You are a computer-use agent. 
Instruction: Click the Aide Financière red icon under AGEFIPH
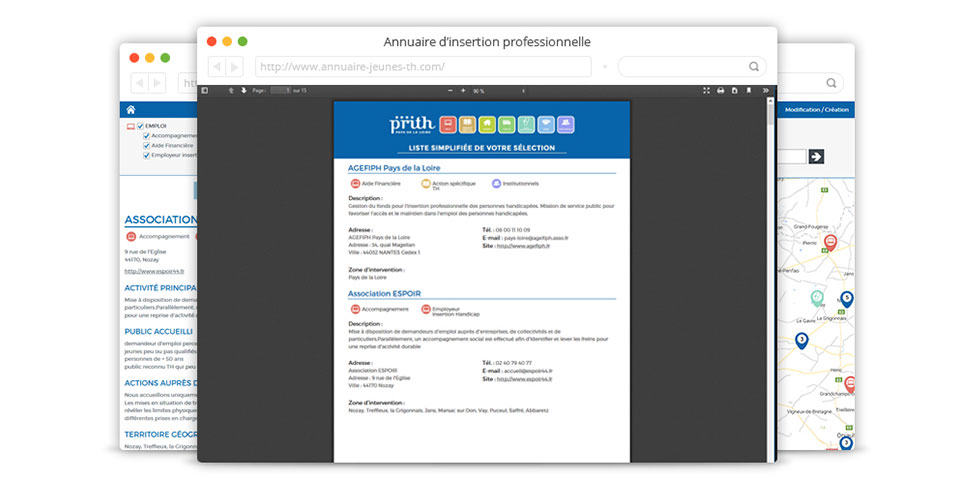[355, 184]
